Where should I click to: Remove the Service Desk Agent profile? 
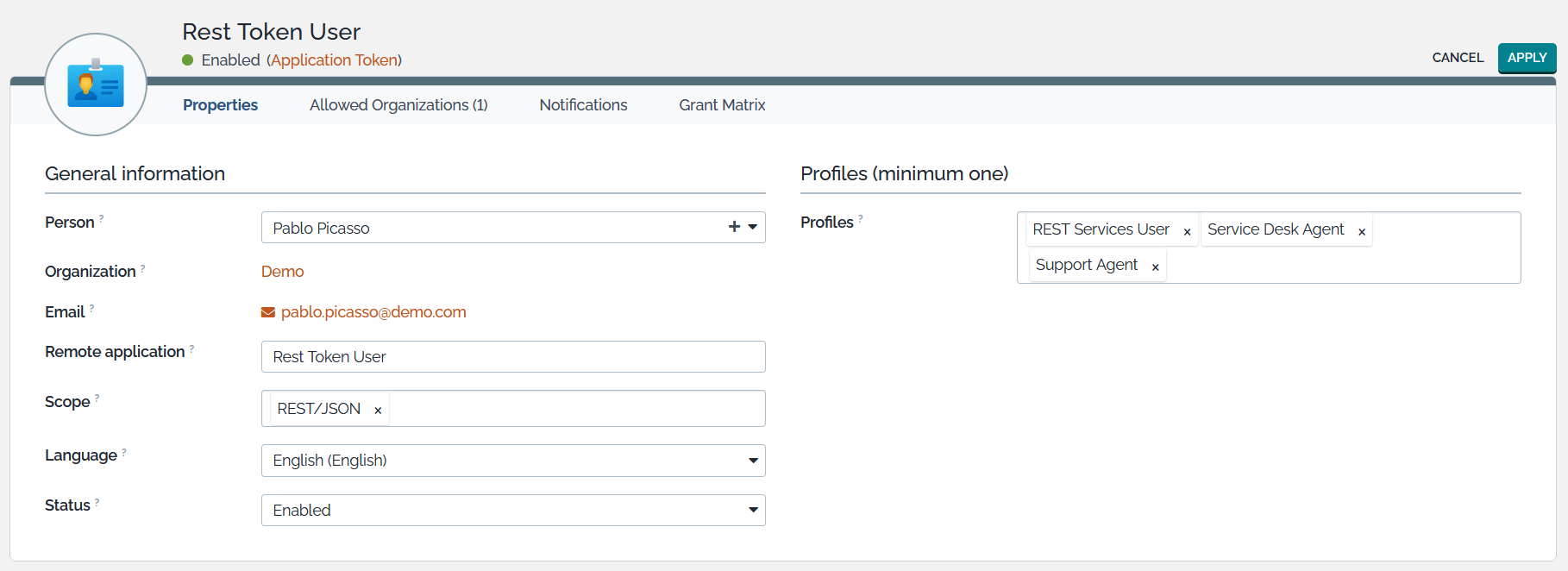pyautogui.click(x=1361, y=232)
